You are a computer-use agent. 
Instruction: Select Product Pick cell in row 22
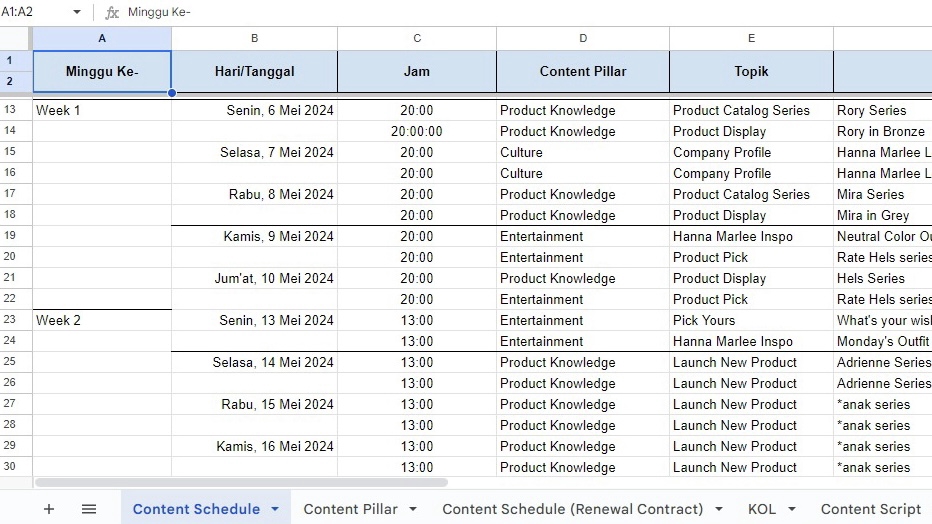[x=751, y=299]
